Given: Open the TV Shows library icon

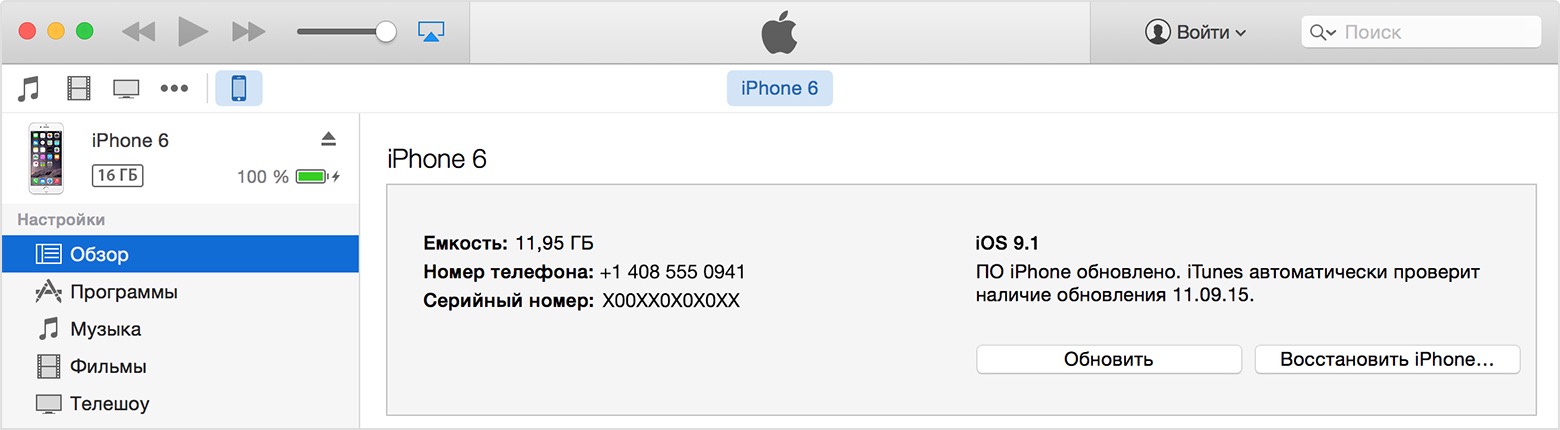Looking at the screenshot, I should tap(126, 88).
